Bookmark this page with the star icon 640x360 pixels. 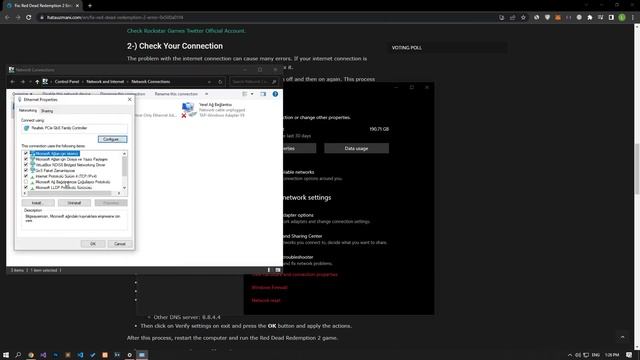[523, 18]
